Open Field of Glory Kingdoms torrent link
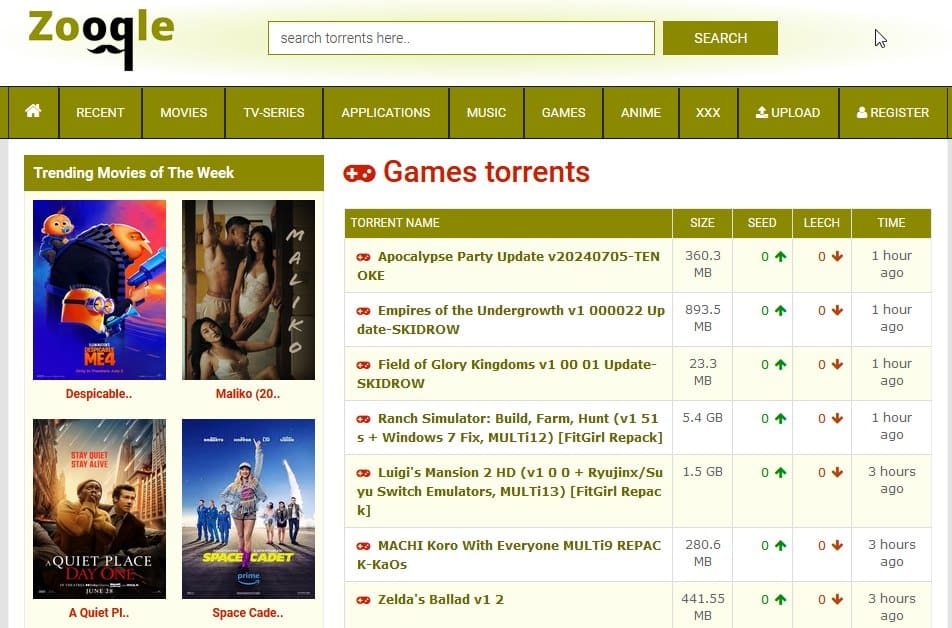Screen dimensions: 952x628 pyautogui.click(x=507, y=374)
